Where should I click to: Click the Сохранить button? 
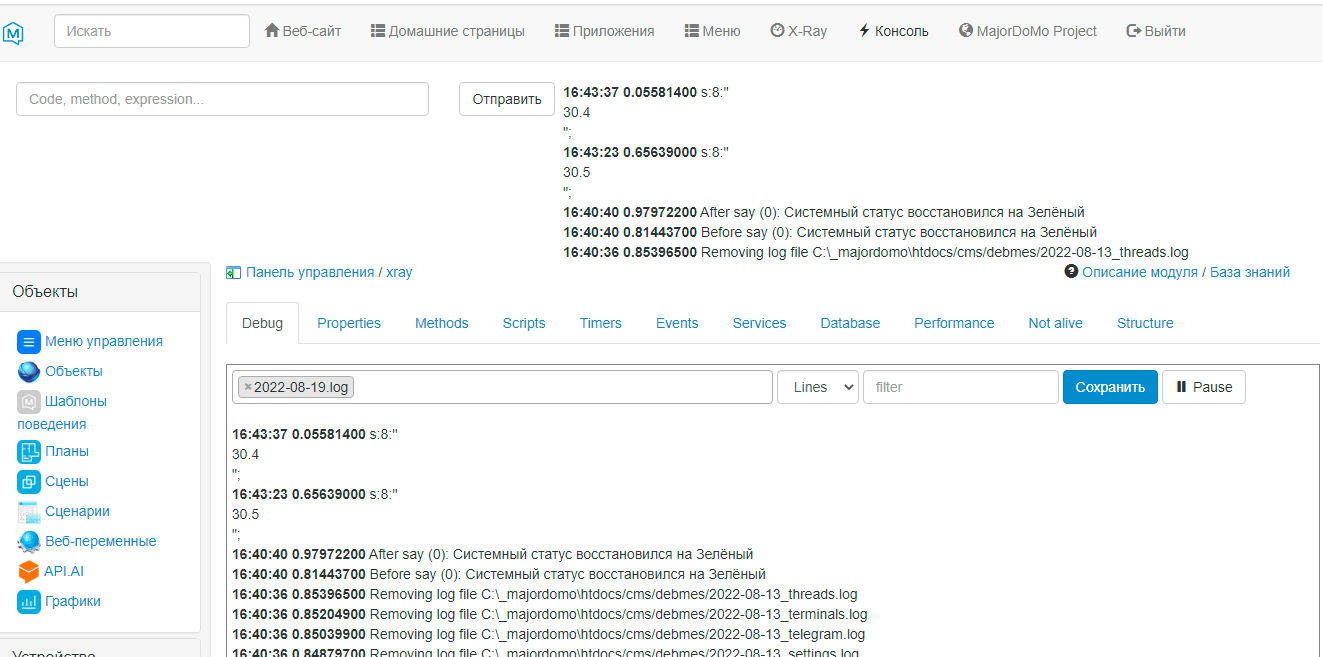[1110, 387]
